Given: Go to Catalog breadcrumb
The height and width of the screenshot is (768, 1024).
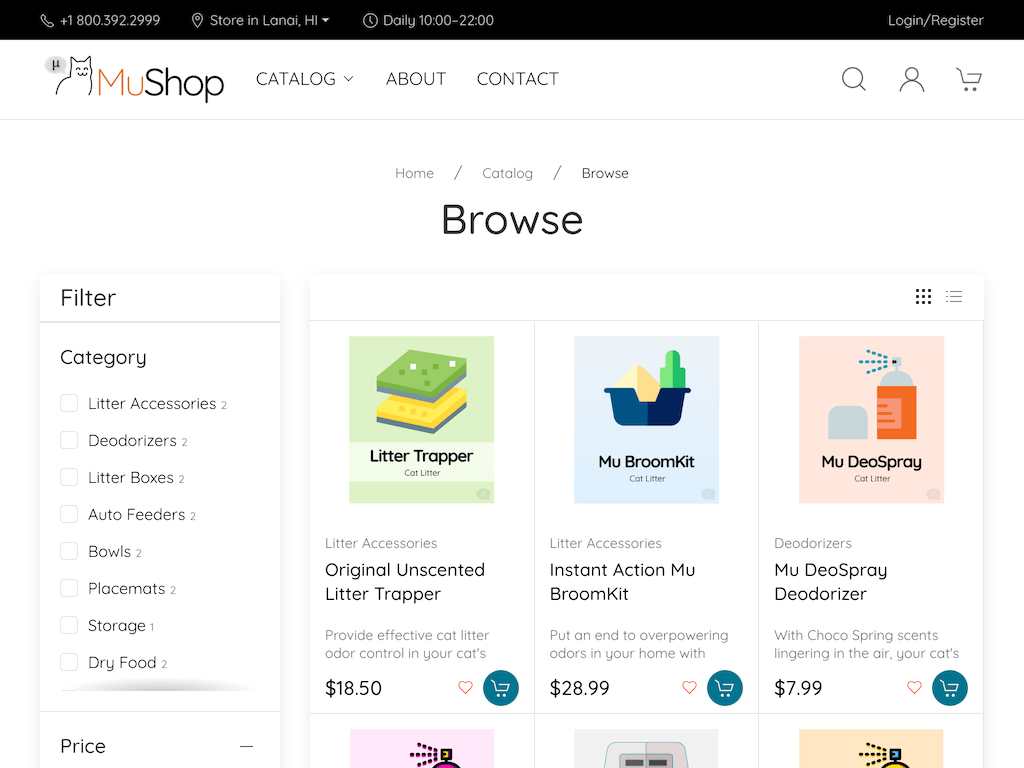Looking at the screenshot, I should [x=507, y=173].
